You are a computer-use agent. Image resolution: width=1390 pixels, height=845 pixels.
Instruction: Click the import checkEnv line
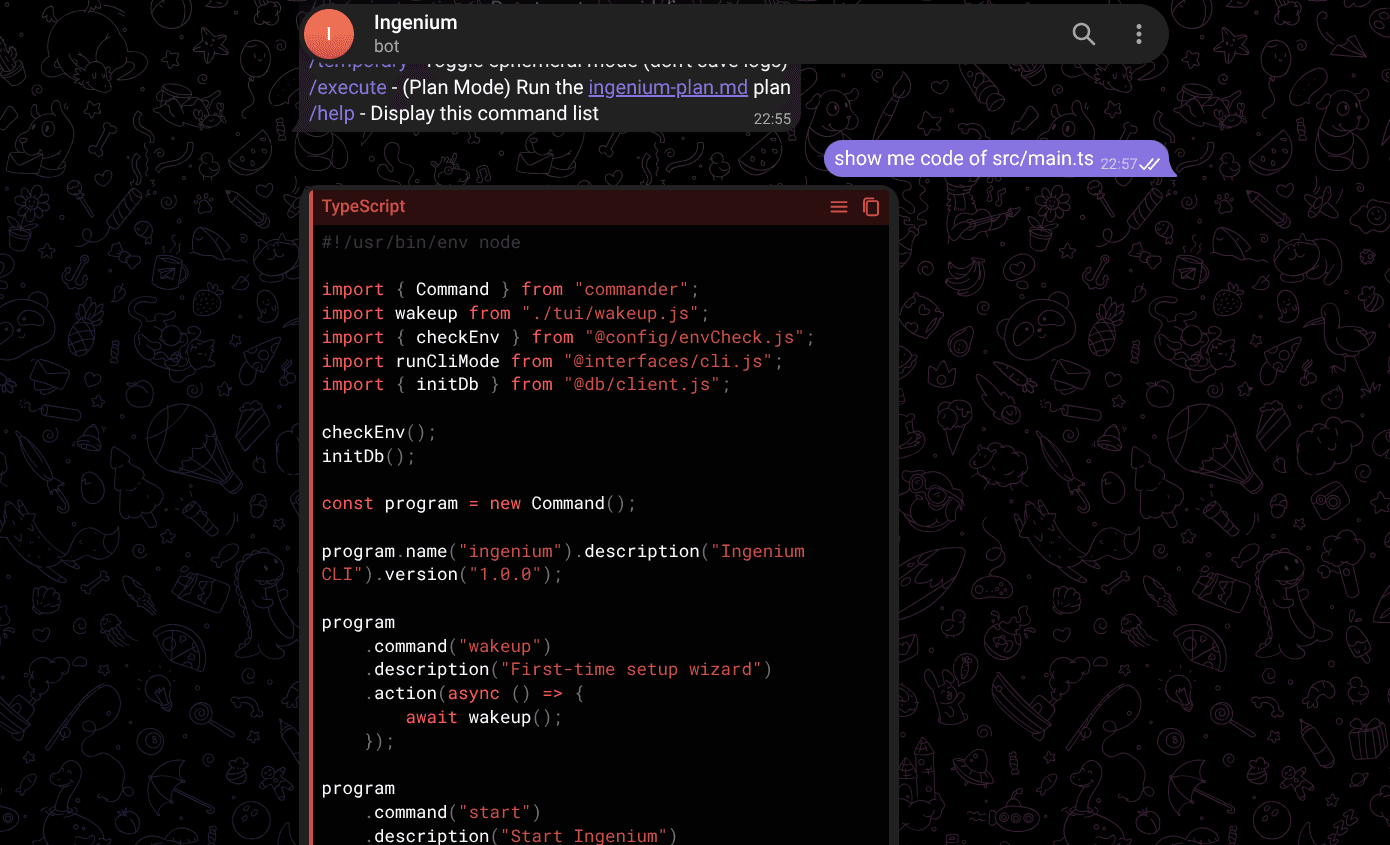(x=568, y=337)
